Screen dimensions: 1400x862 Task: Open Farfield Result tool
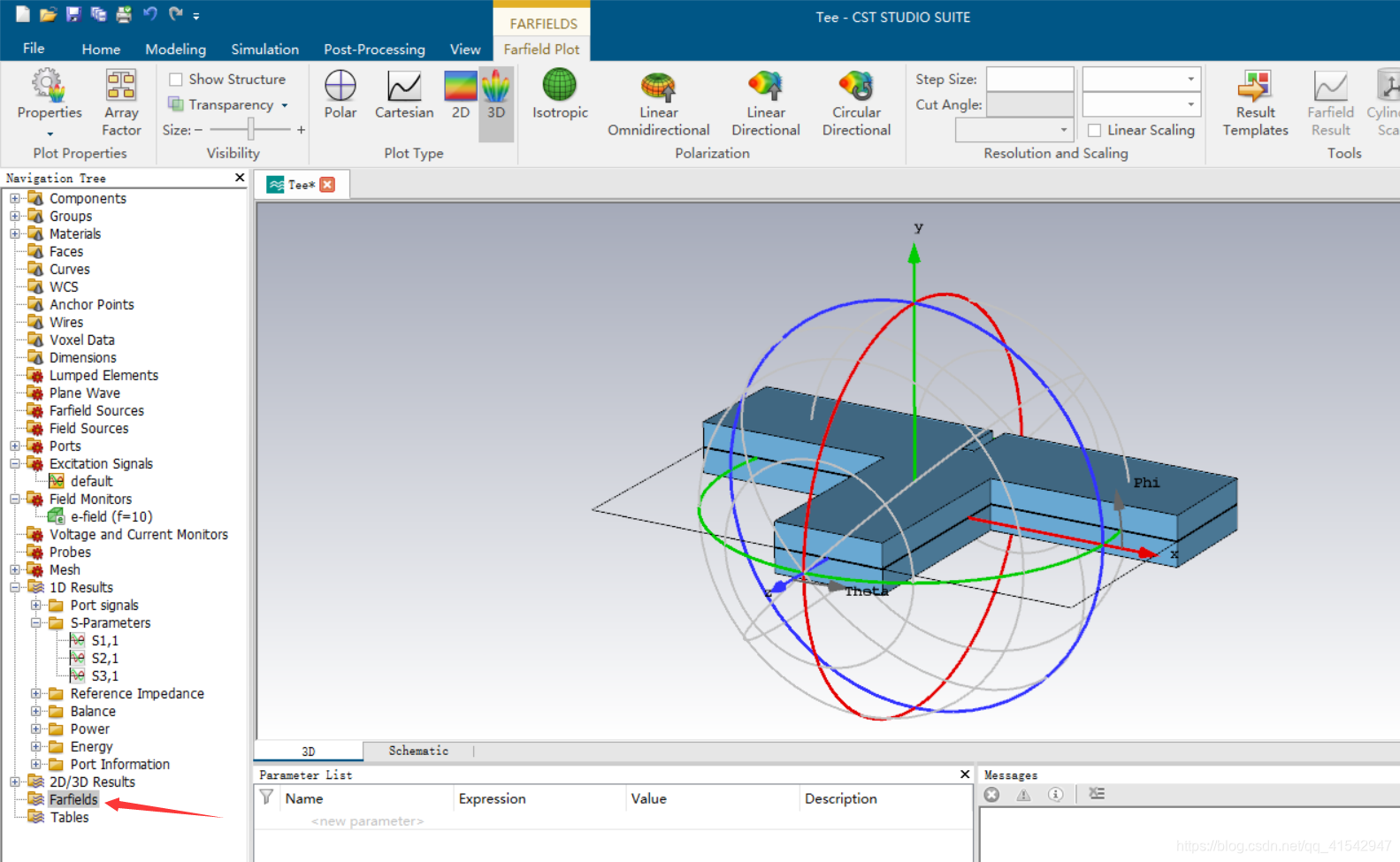(x=1331, y=103)
